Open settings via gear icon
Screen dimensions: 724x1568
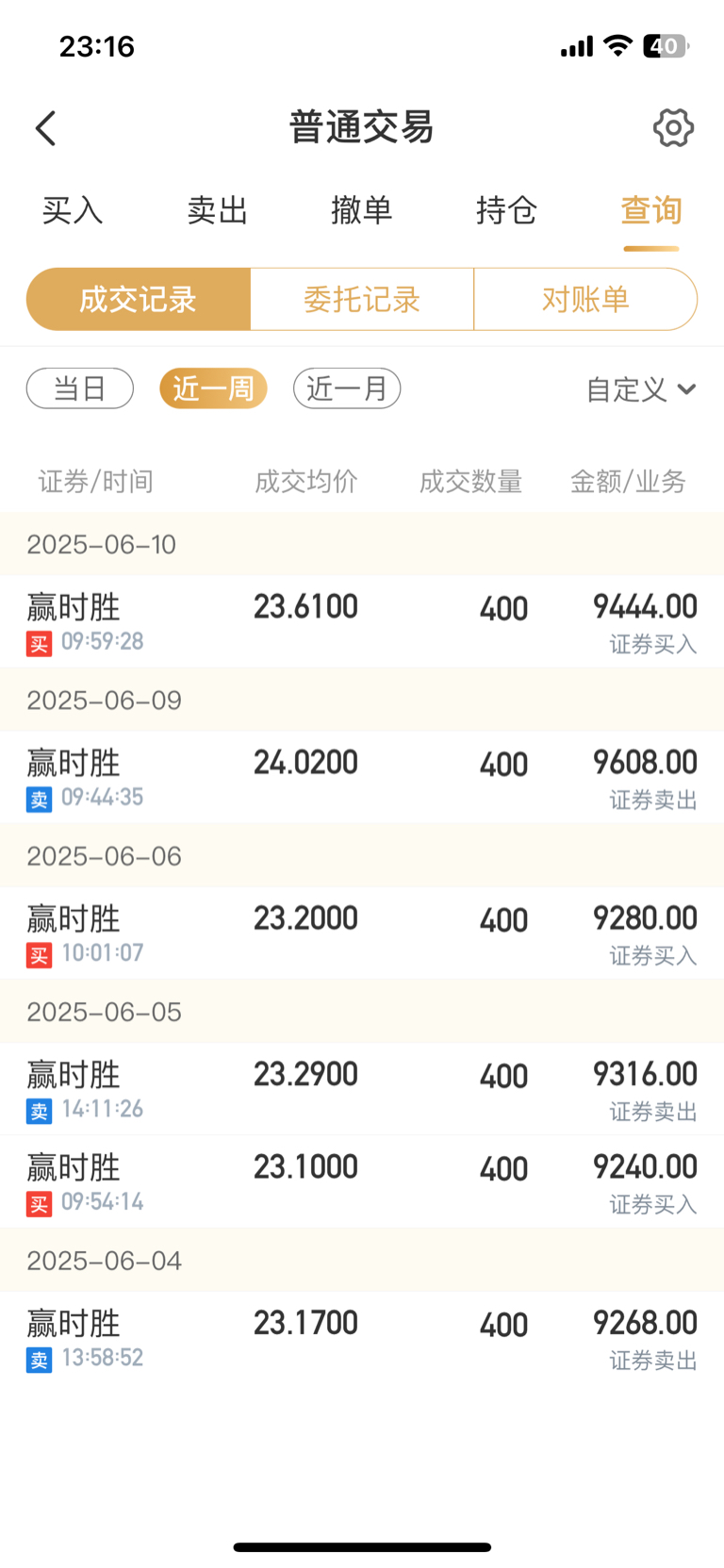pos(673,127)
